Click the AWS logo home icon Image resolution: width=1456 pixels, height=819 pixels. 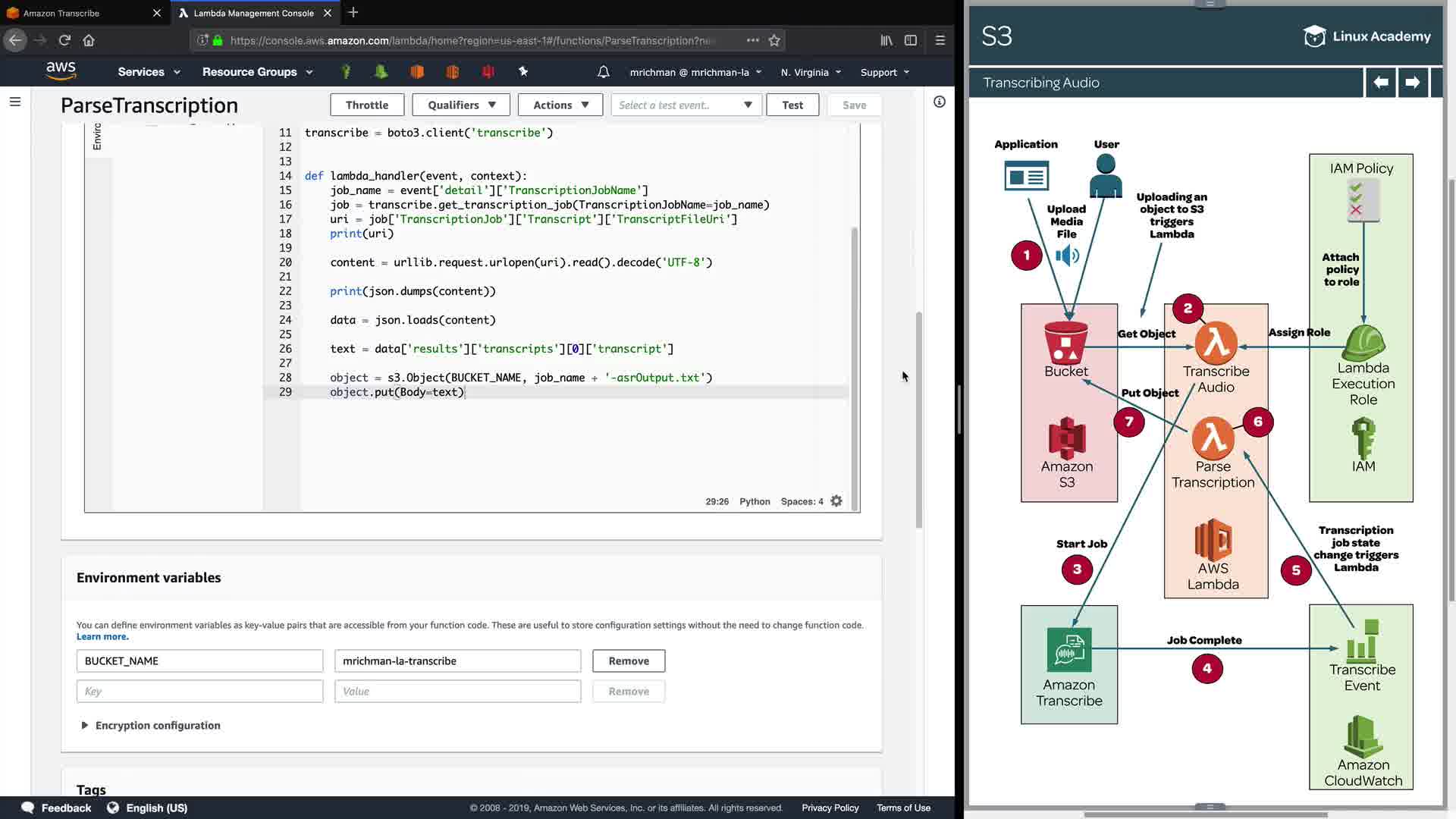[61, 71]
